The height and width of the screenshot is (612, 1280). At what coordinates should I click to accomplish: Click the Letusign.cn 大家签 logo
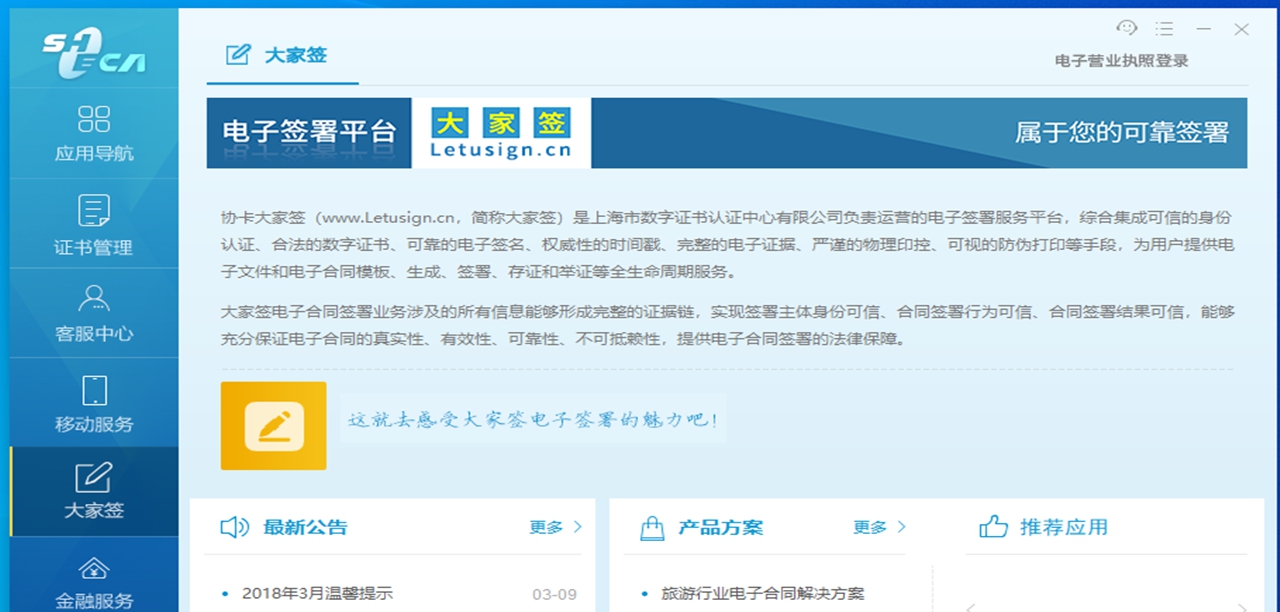pos(501,133)
